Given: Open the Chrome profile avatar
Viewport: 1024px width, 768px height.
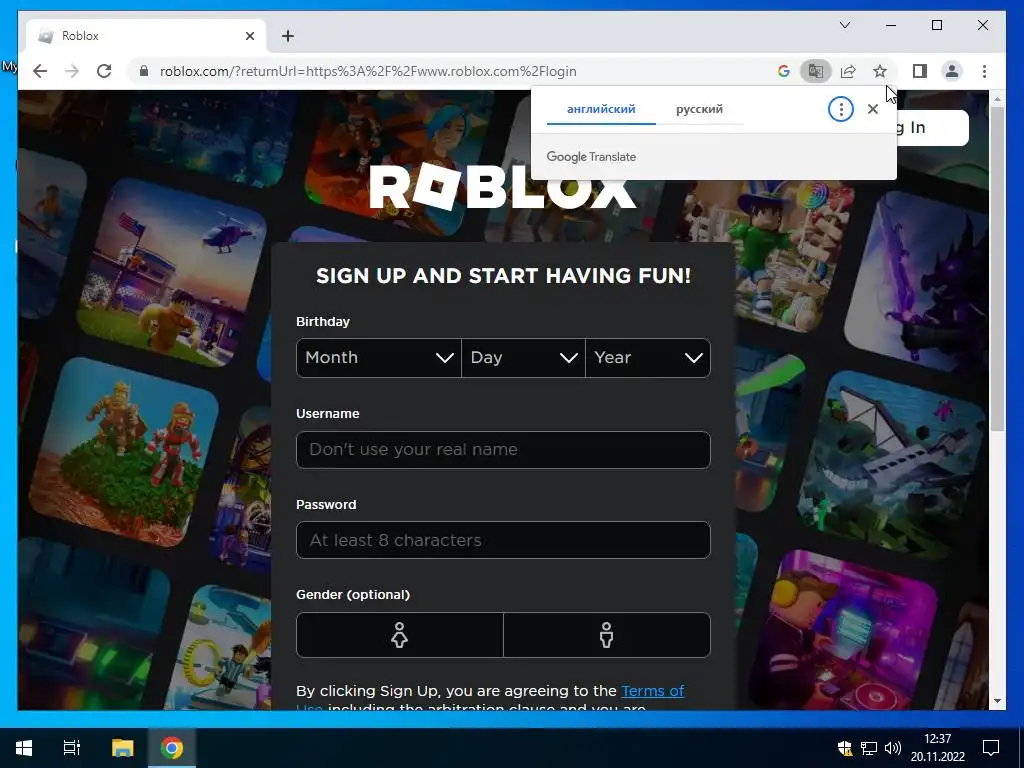Looking at the screenshot, I should (952, 71).
